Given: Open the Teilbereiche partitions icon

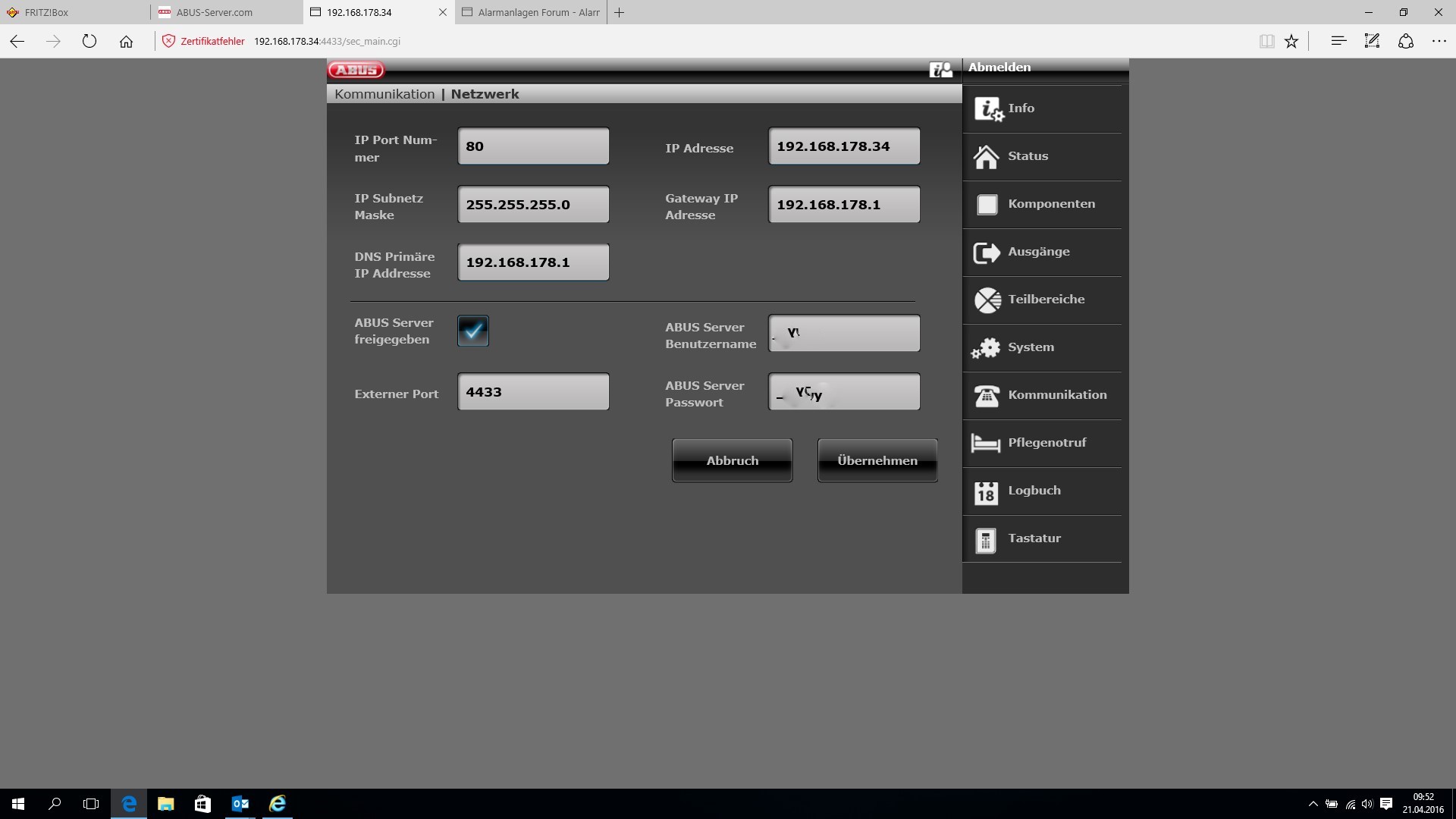Looking at the screenshot, I should tap(987, 300).
